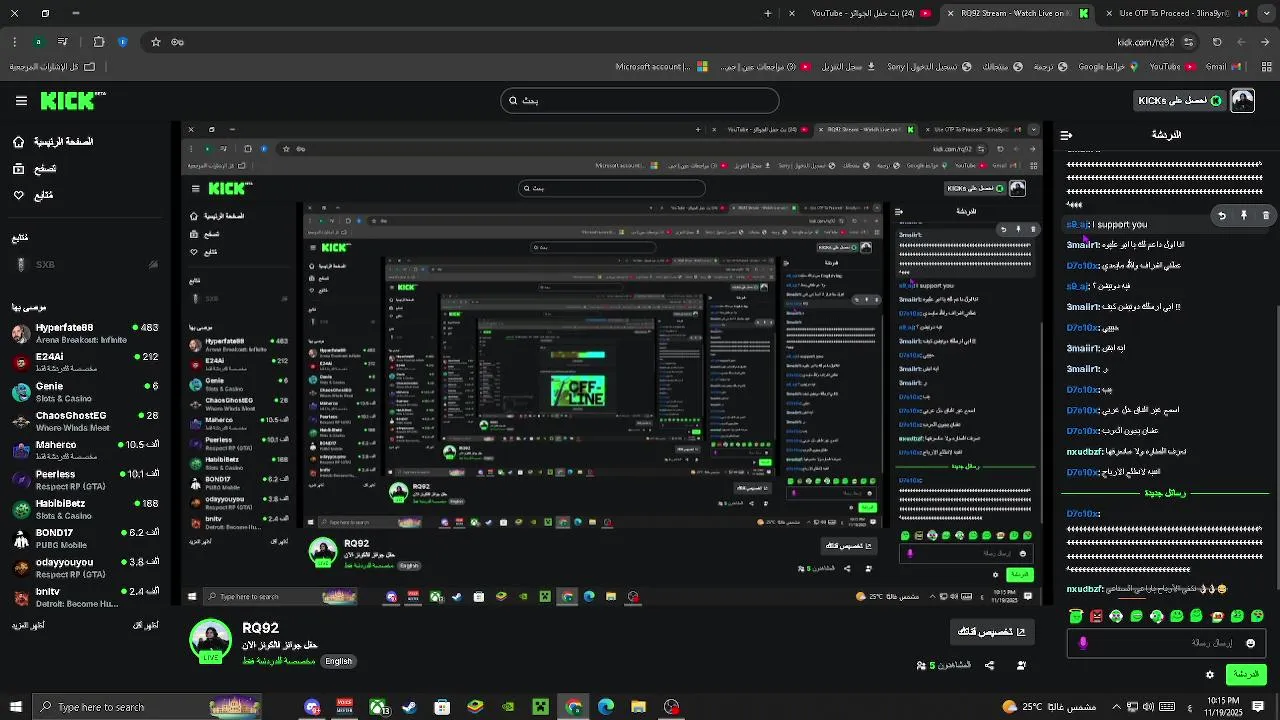This screenshot has height=720, width=1280.
Task: Open the Browse sidebar link
Action: point(34,169)
